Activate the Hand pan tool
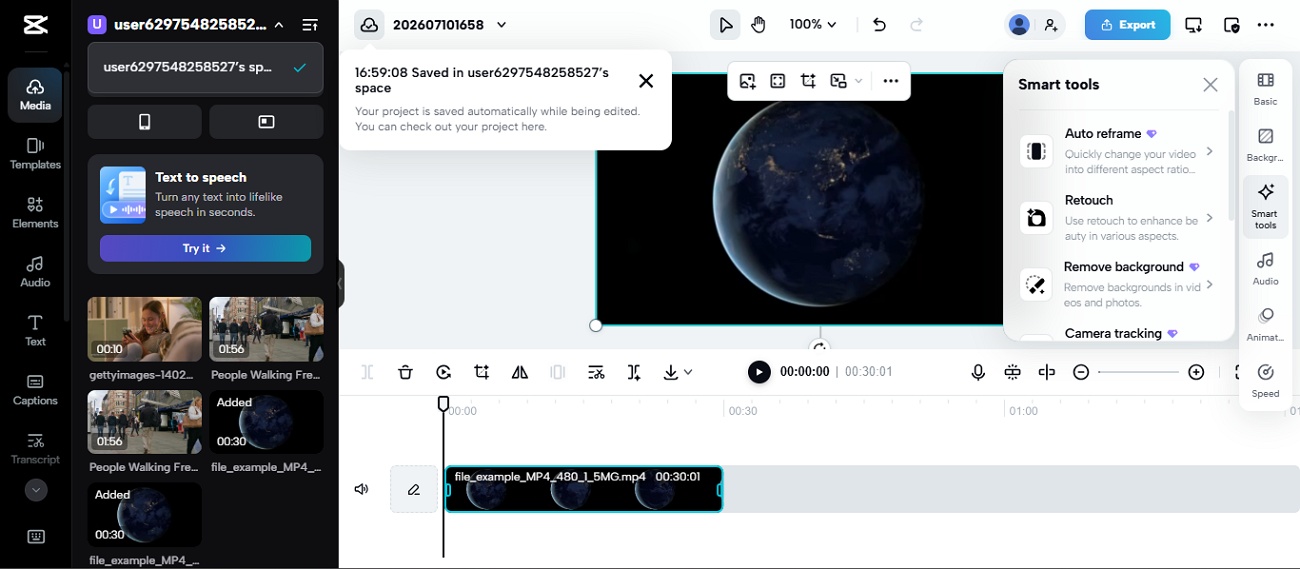 (x=758, y=25)
